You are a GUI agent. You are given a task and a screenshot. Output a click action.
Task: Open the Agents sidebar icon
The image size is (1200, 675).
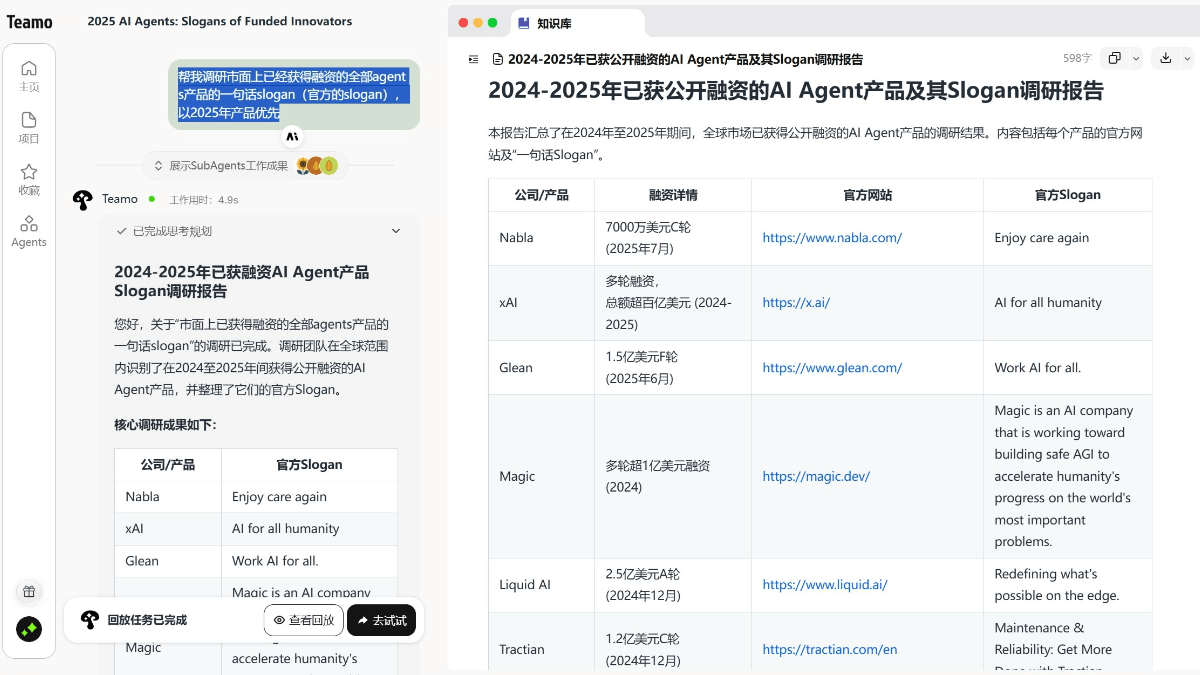coord(29,231)
